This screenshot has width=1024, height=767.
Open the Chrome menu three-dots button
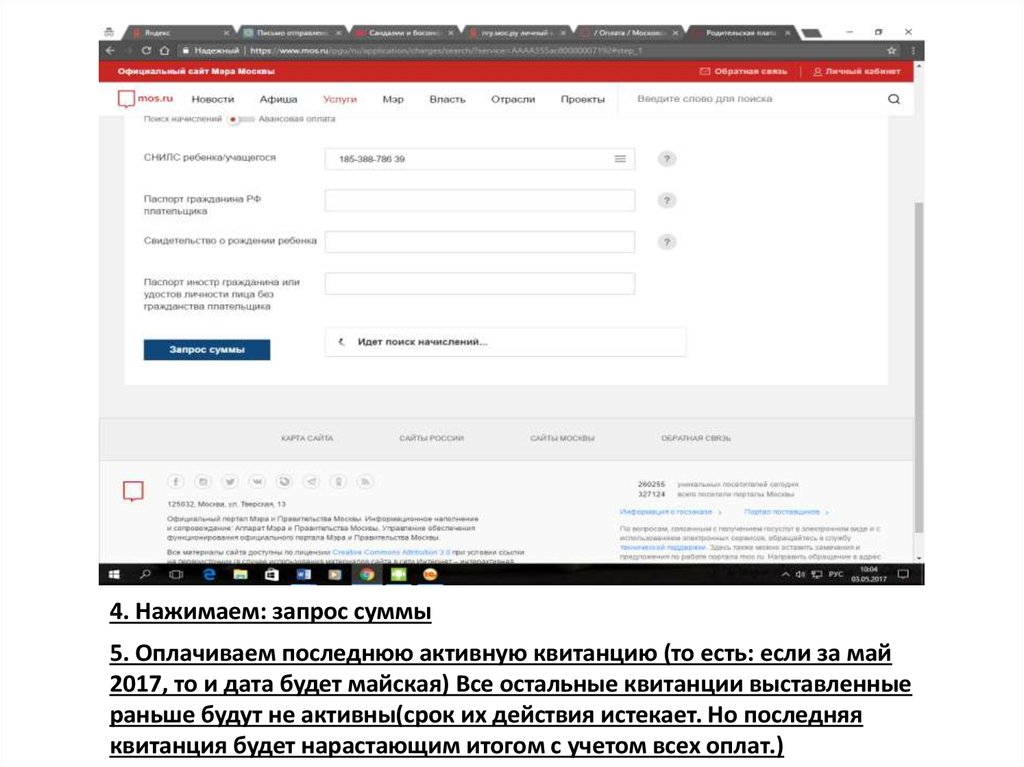pyautogui.click(x=912, y=50)
